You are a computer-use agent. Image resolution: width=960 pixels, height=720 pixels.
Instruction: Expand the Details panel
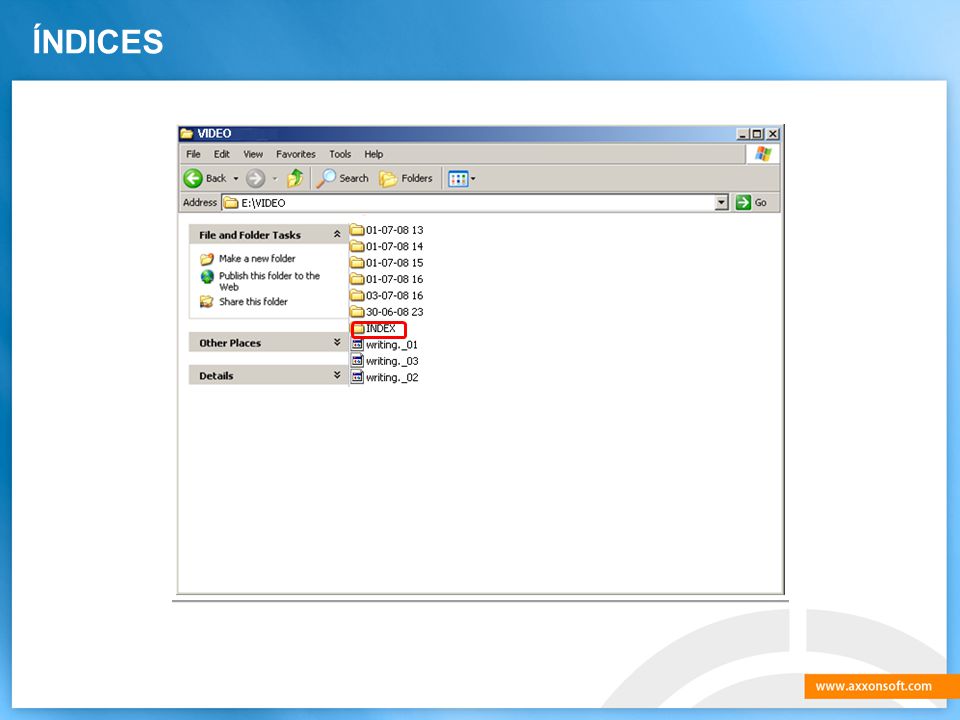(x=337, y=375)
